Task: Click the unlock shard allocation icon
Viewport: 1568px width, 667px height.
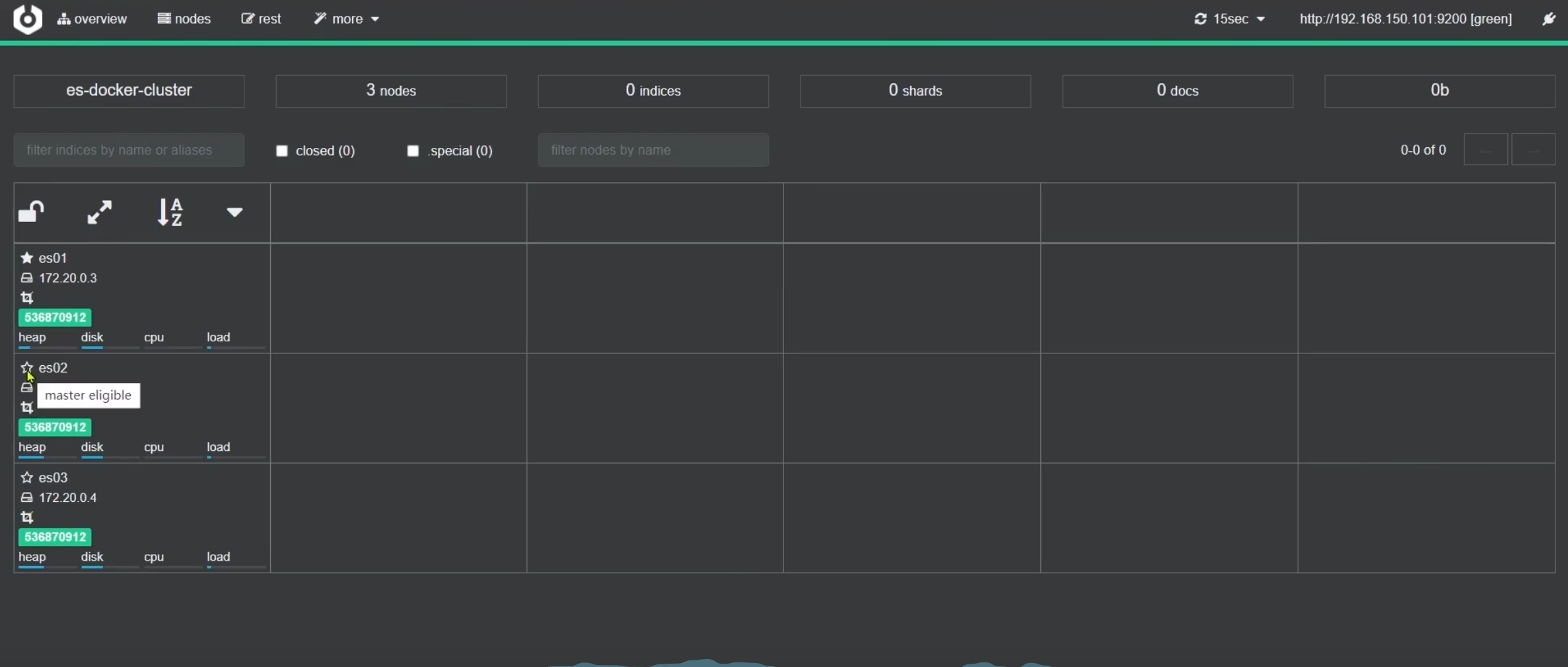Action: [31, 212]
